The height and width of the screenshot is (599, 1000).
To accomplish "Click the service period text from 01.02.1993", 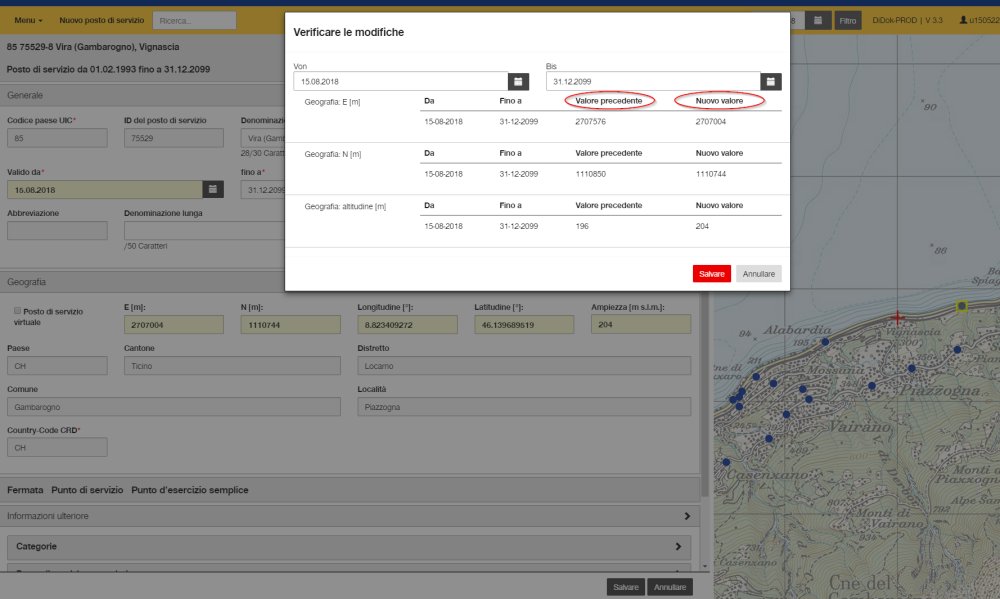I will click(x=108, y=70).
